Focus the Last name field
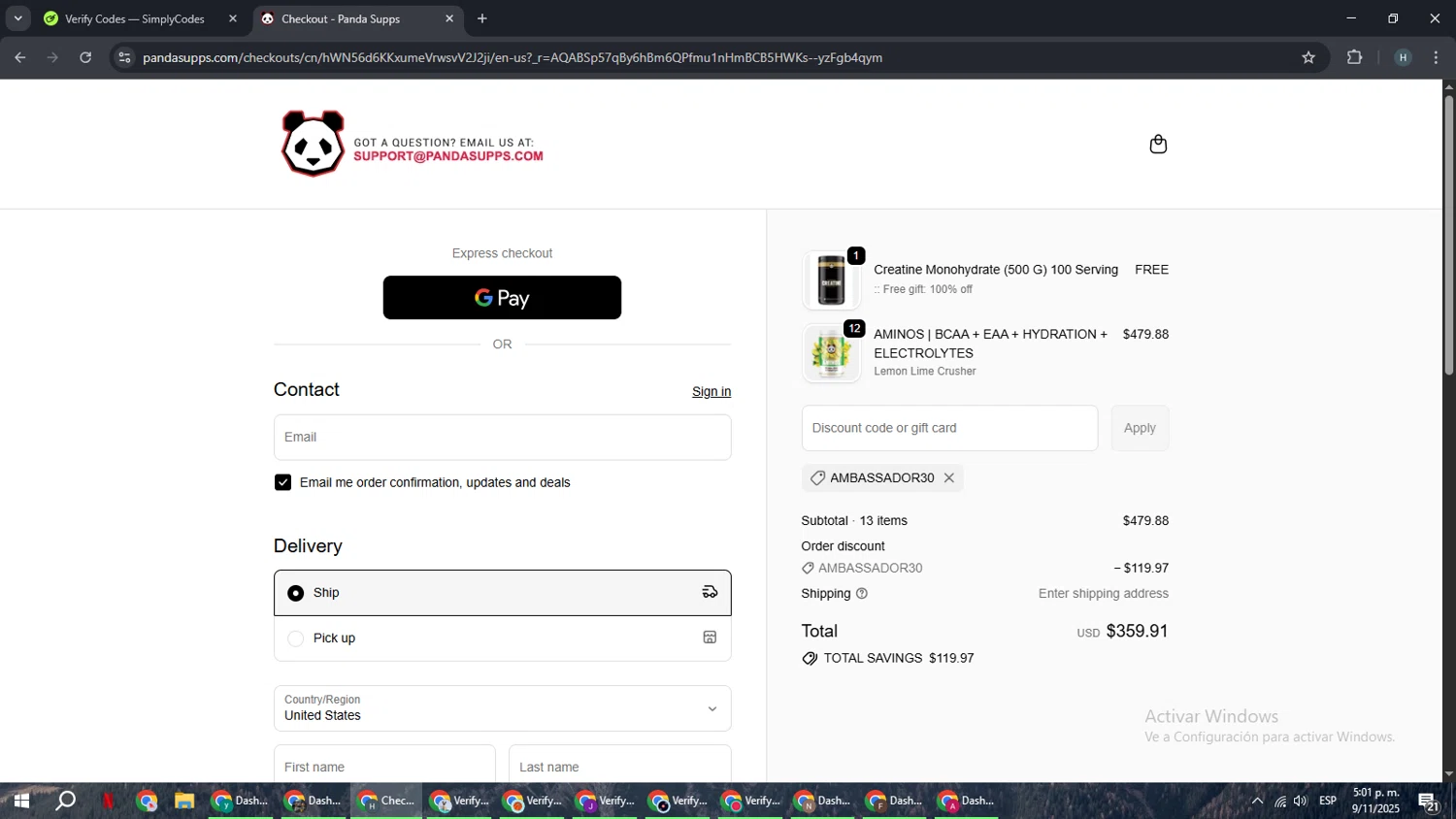 619,767
